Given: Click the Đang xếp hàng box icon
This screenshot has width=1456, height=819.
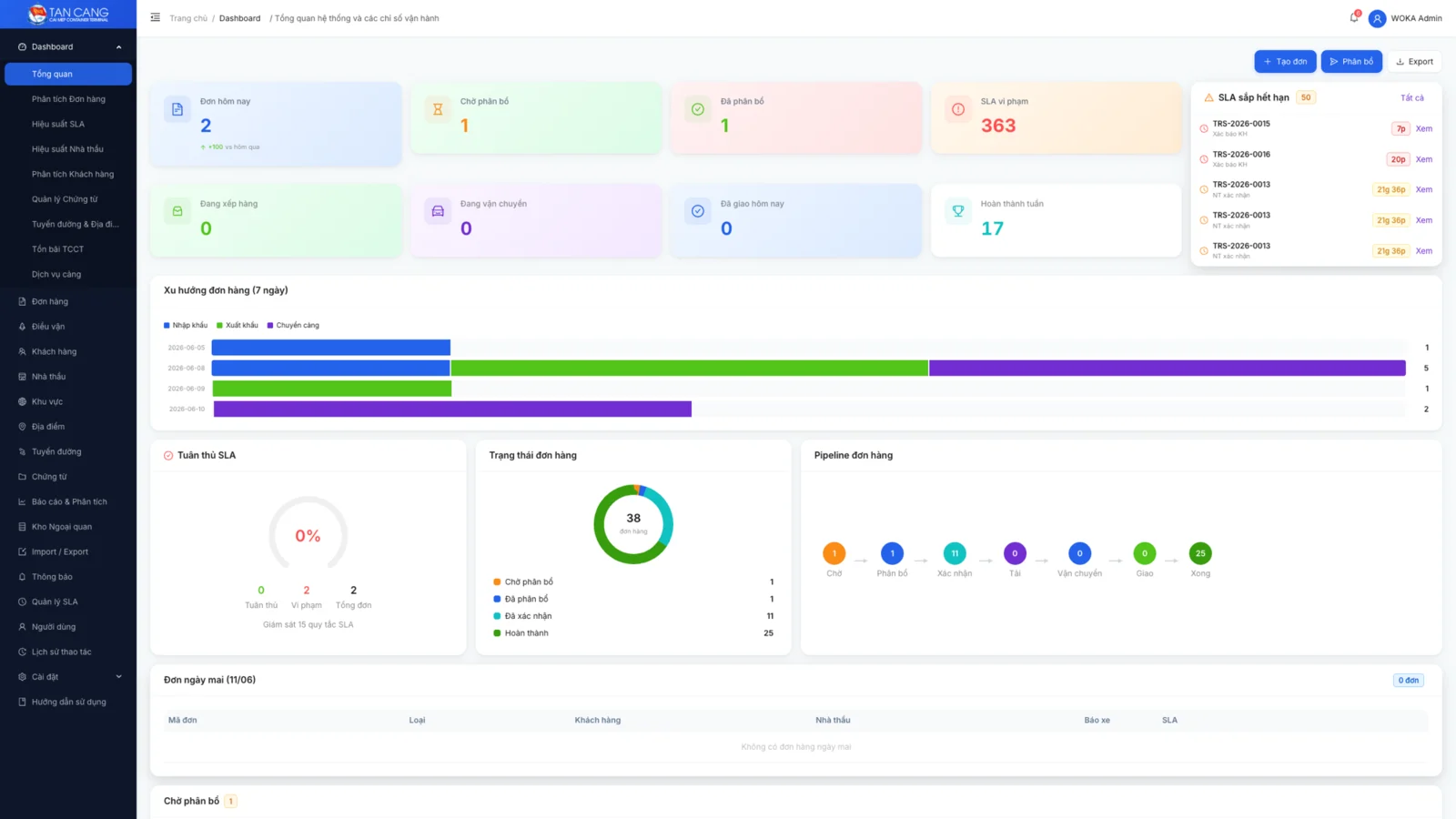Looking at the screenshot, I should coord(177,211).
